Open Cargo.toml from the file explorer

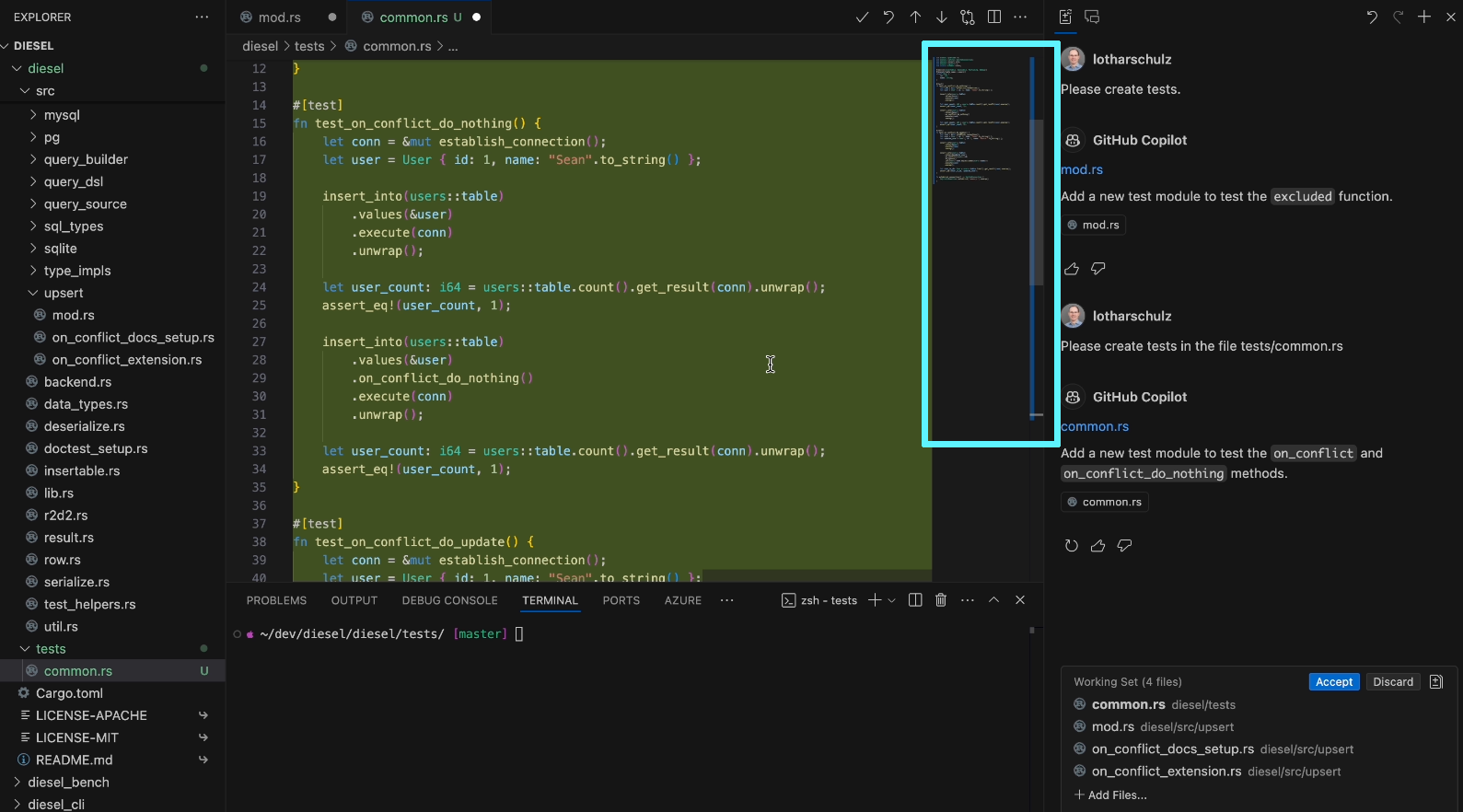pos(69,693)
